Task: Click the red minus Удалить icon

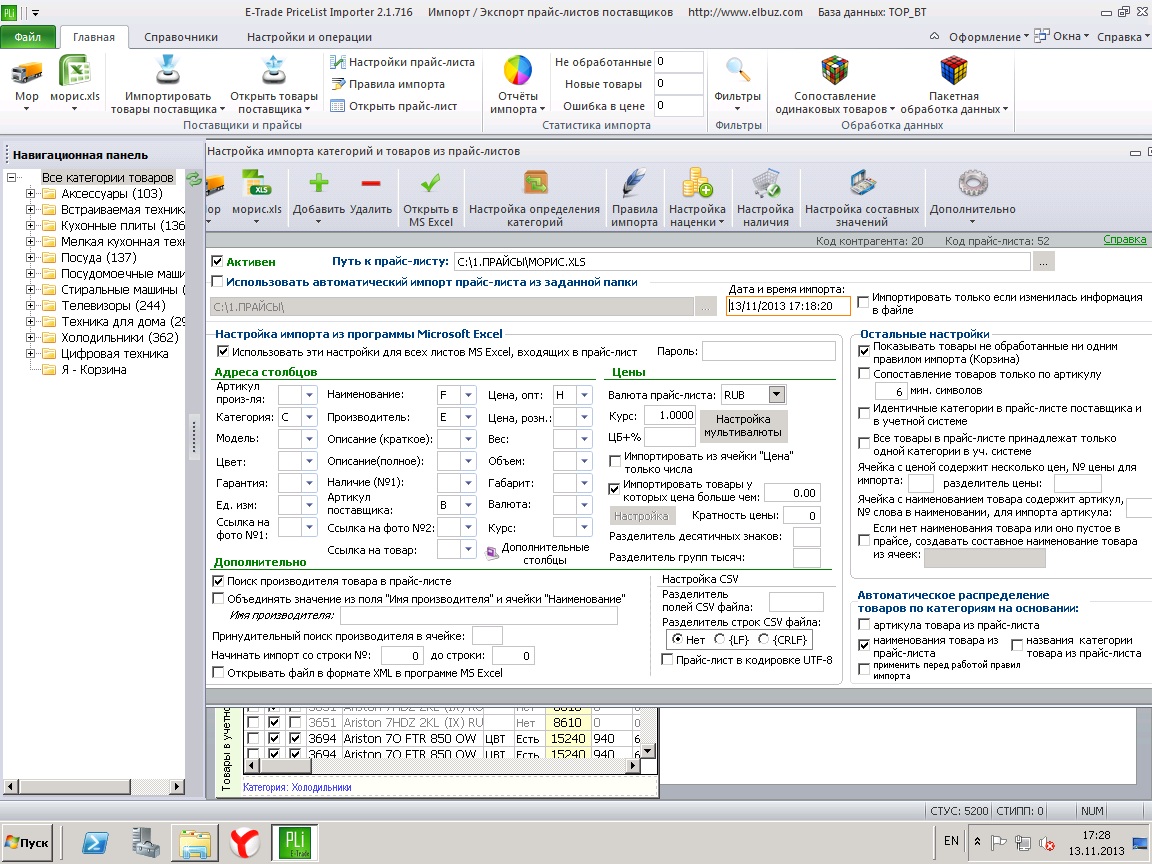Action: [x=371, y=184]
